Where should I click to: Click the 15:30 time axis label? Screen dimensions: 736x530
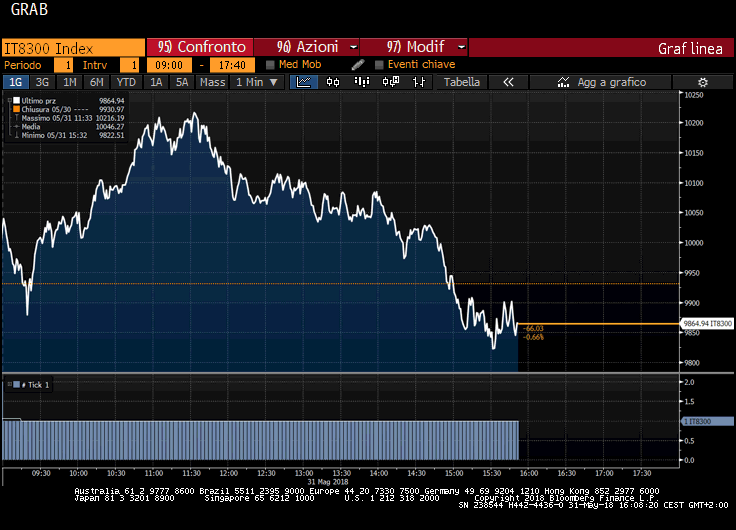491,473
